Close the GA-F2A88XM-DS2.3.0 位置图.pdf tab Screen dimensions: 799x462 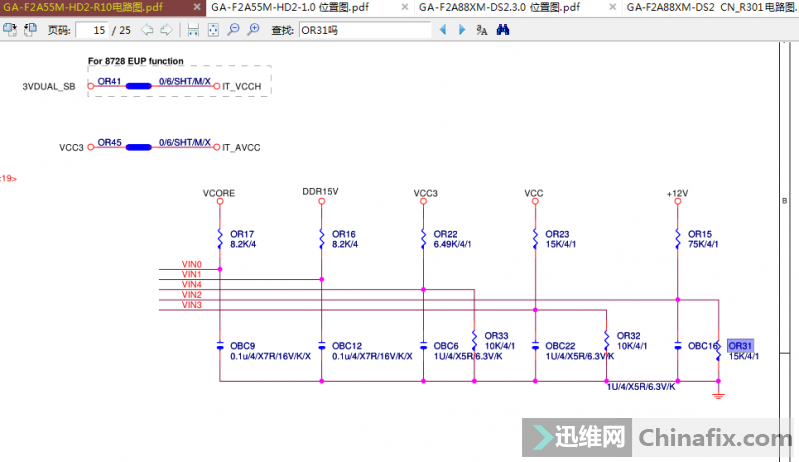coord(612,7)
